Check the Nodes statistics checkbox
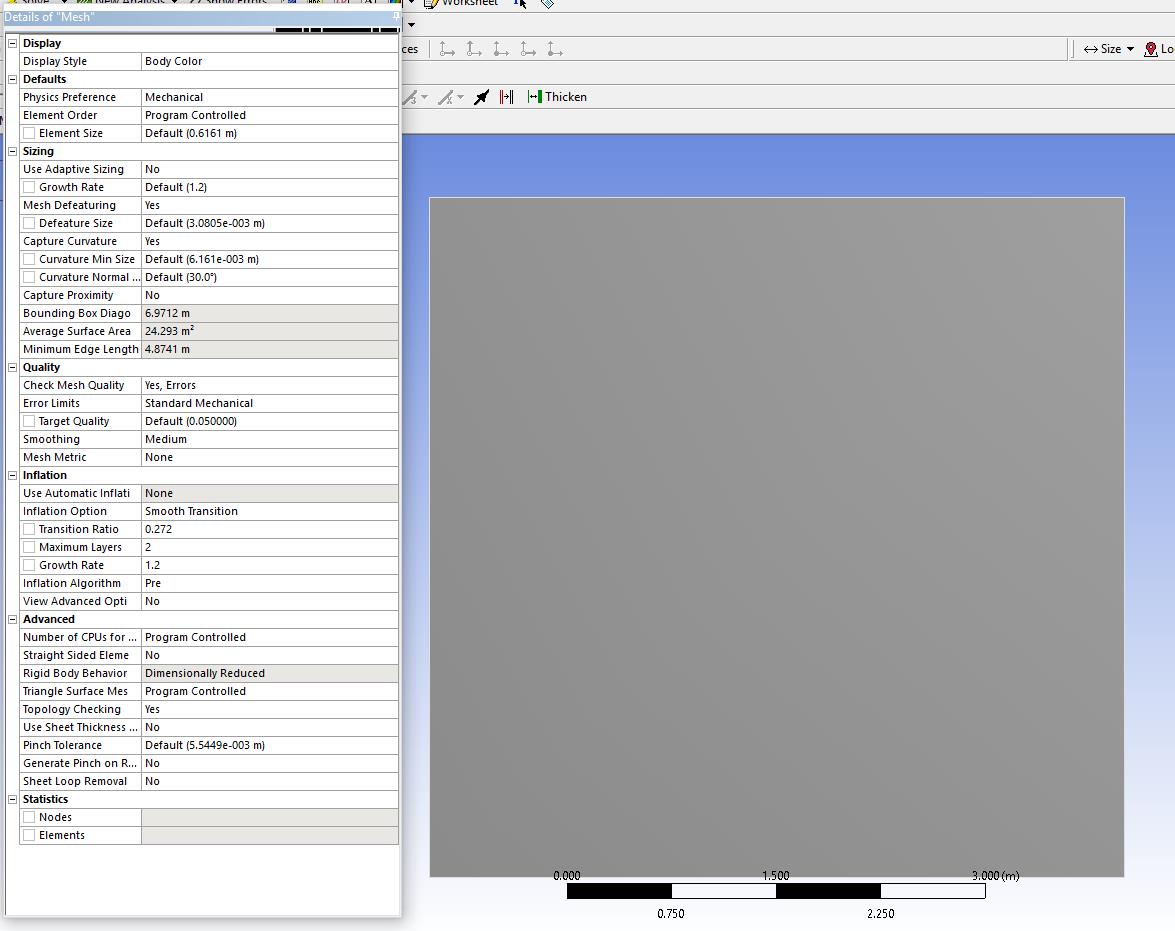The image size is (1175, 931). click(29, 817)
